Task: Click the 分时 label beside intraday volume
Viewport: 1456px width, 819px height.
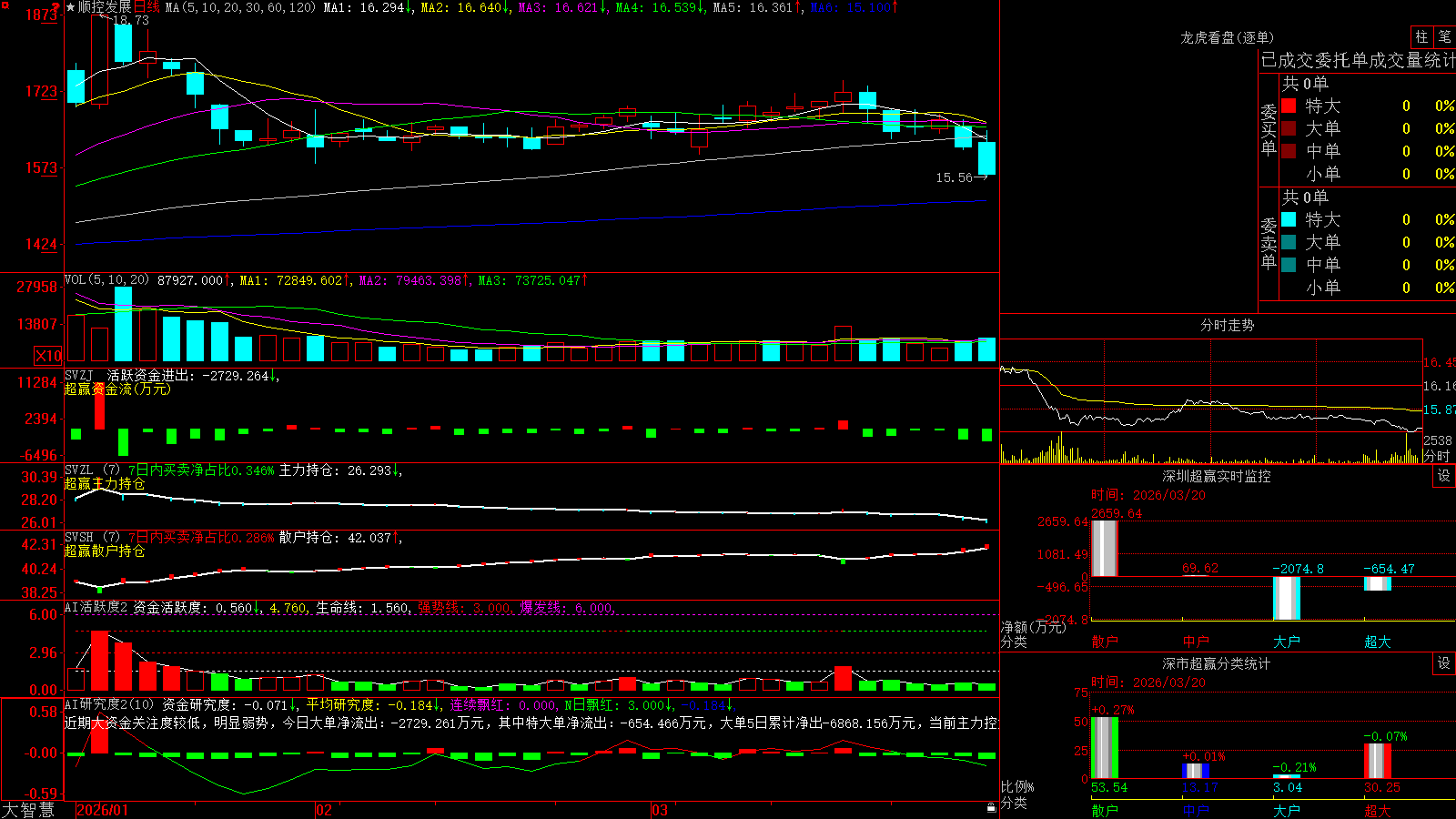Action: point(1437,456)
